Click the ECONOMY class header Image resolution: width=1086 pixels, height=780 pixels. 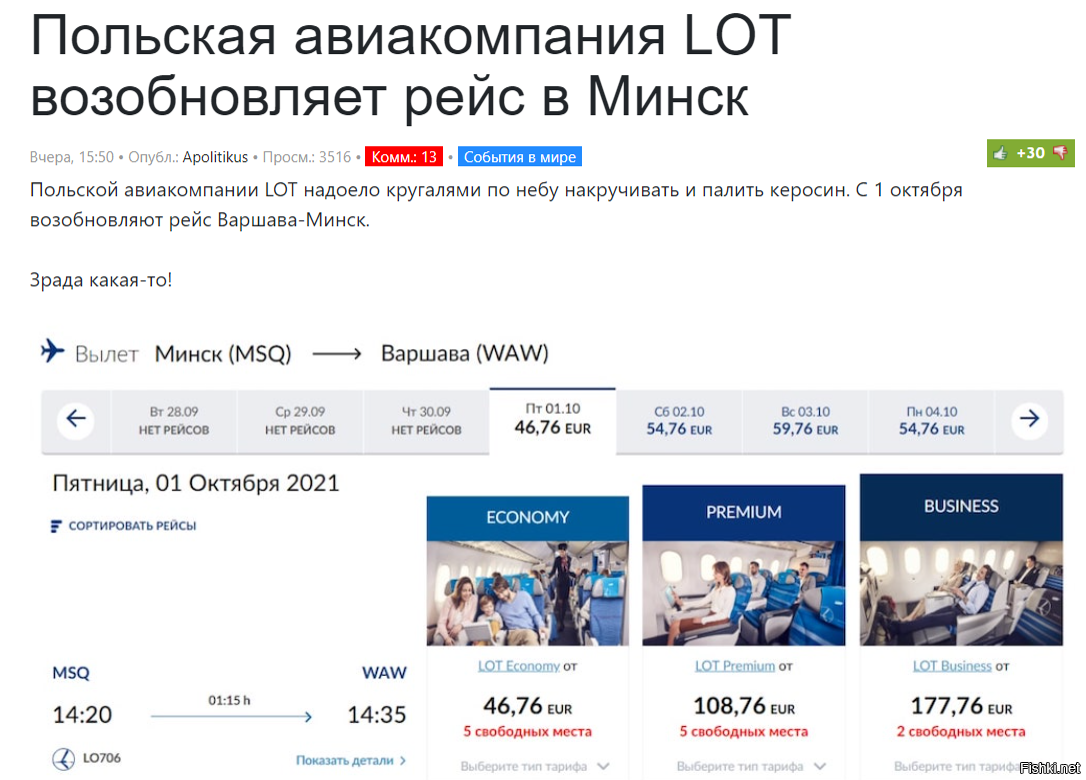(x=528, y=518)
